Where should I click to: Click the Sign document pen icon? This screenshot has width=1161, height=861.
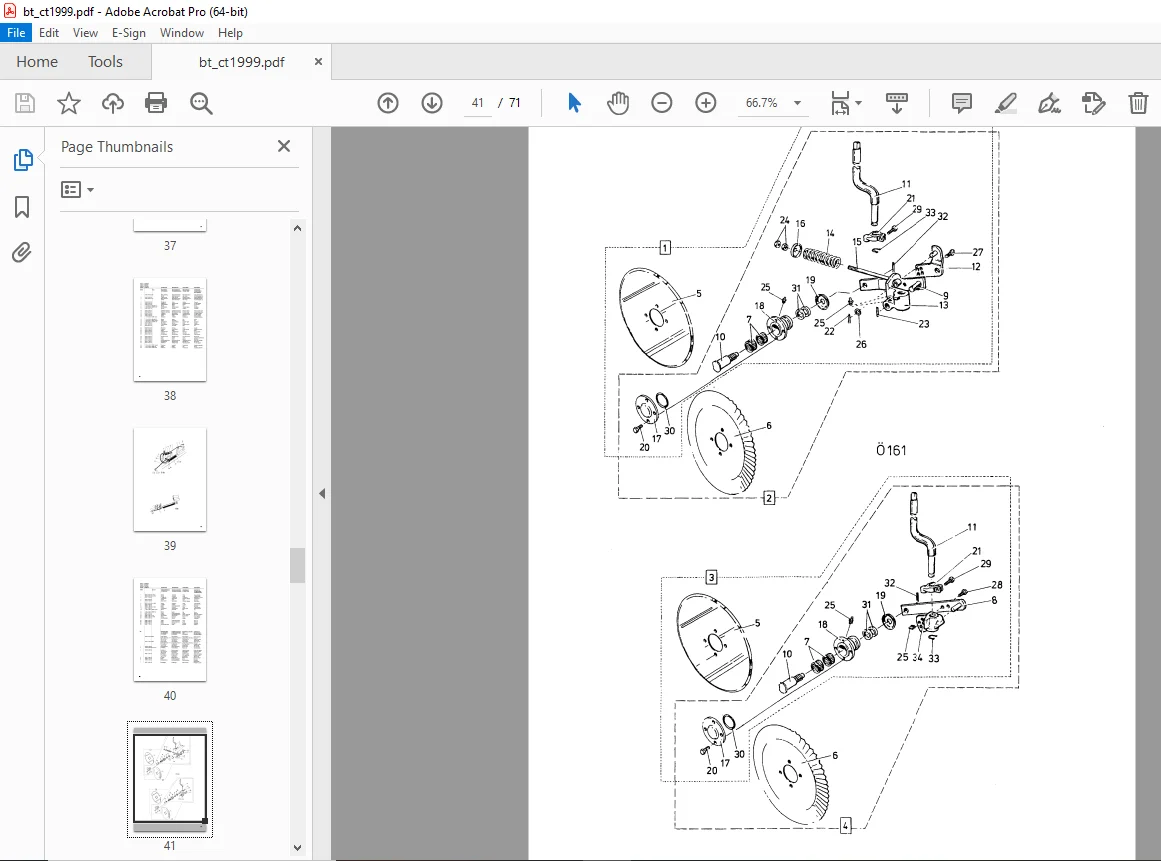click(x=1050, y=103)
